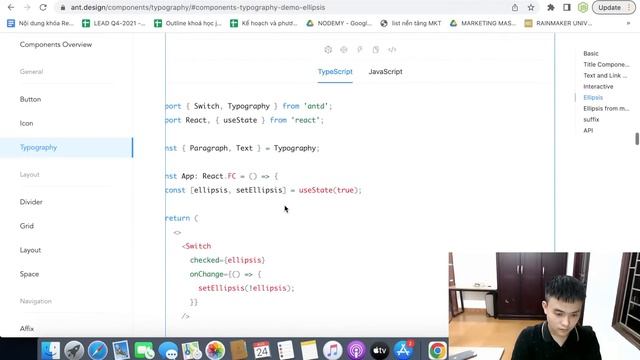This screenshot has width=640, height=360.
Task: Select Typography in the sidebar menu
Action: 67,147
